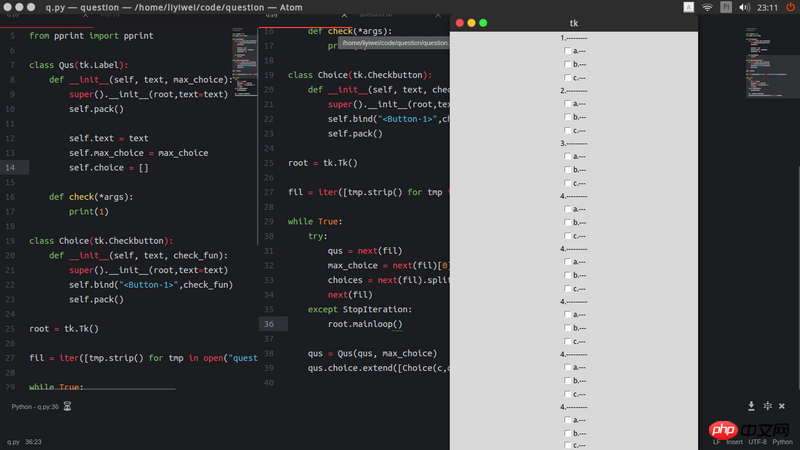800x450 pixels.
Task: Open the settings gear icon in bottom panel
Action: 768,406
